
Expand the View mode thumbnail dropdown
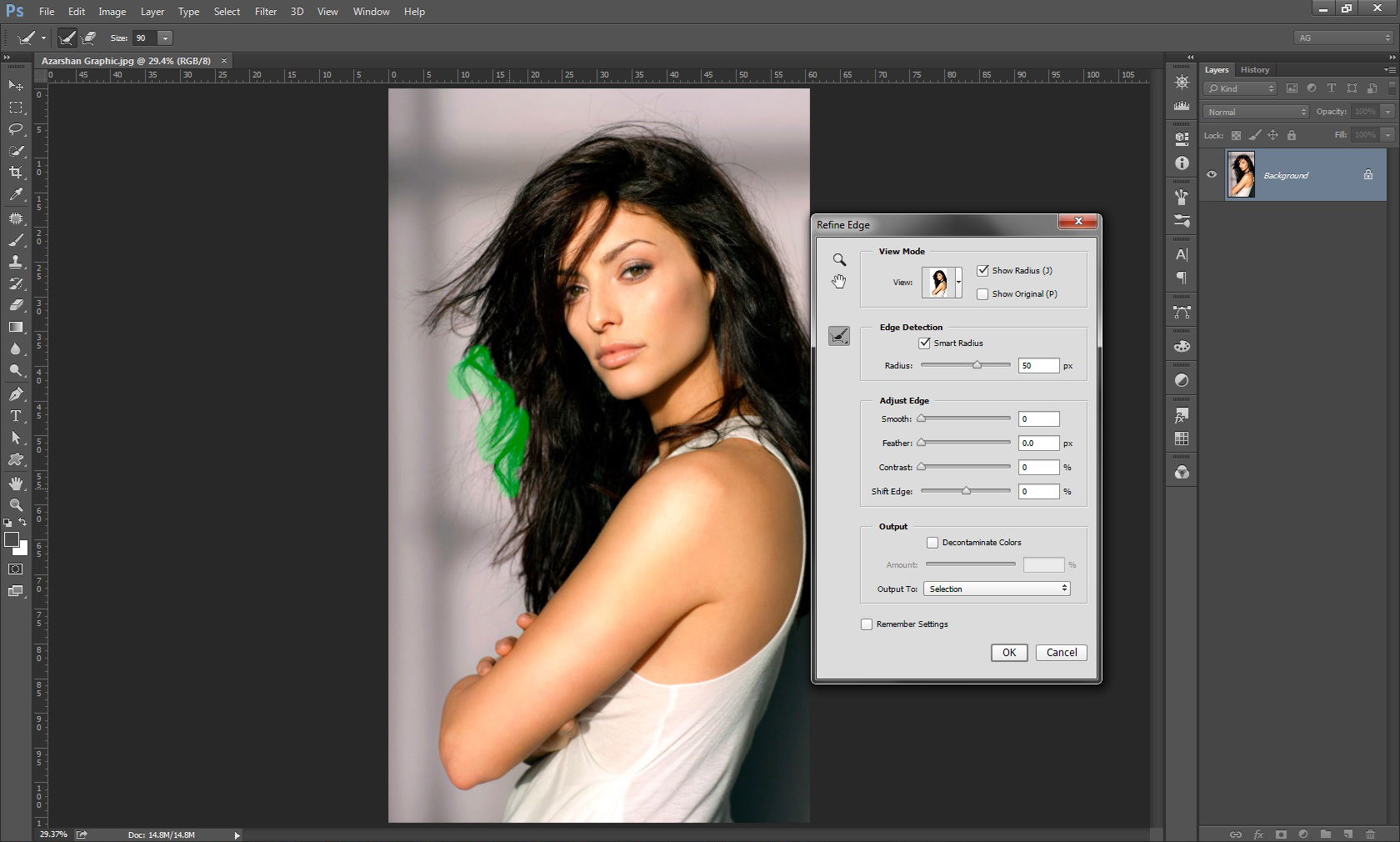tap(958, 283)
